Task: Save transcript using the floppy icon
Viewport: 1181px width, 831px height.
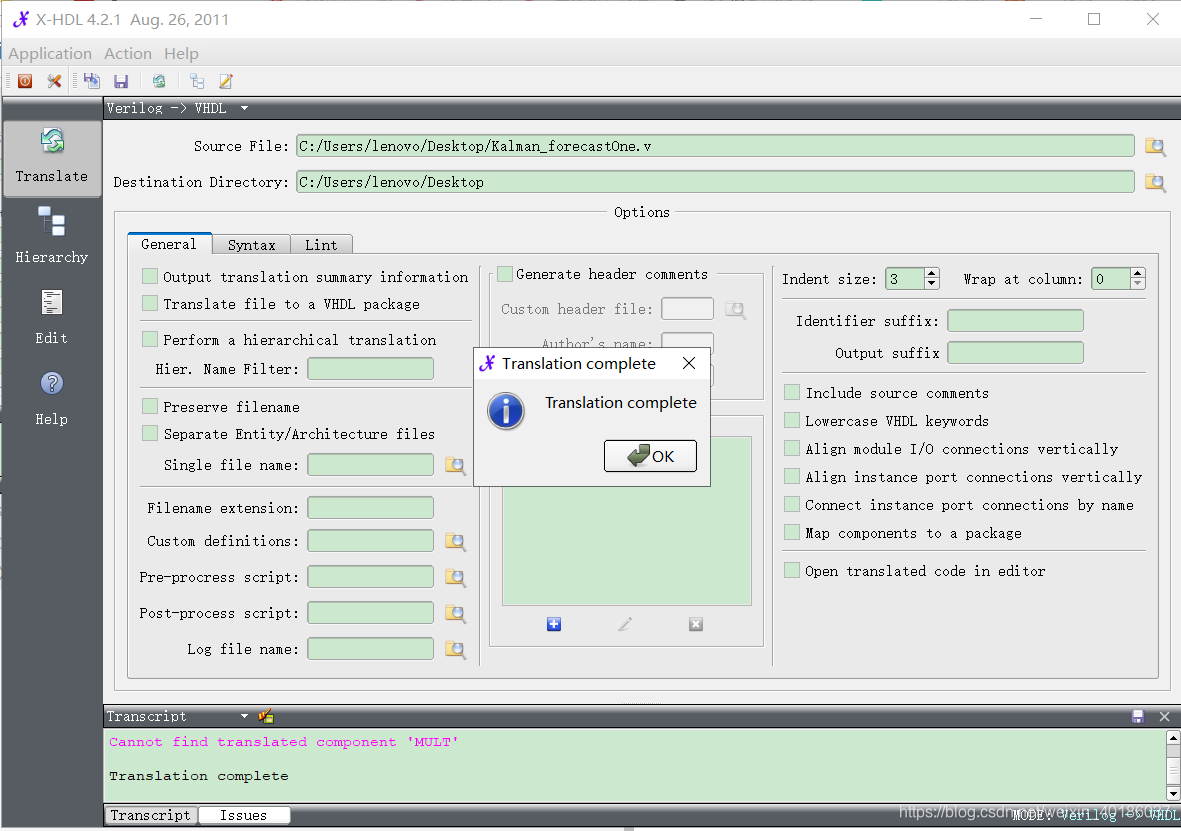Action: (1137, 716)
